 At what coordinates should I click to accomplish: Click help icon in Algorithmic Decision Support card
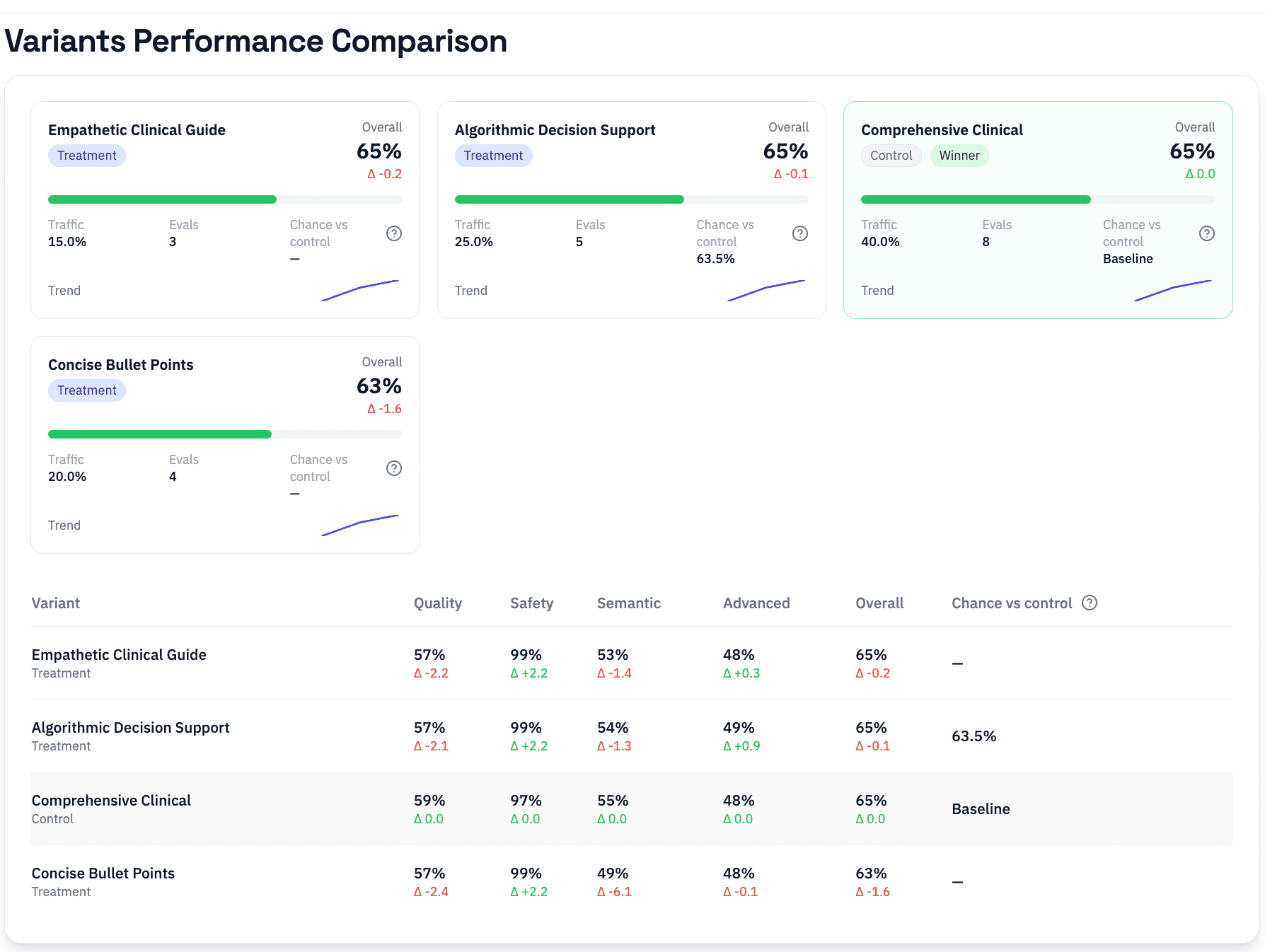pos(800,233)
